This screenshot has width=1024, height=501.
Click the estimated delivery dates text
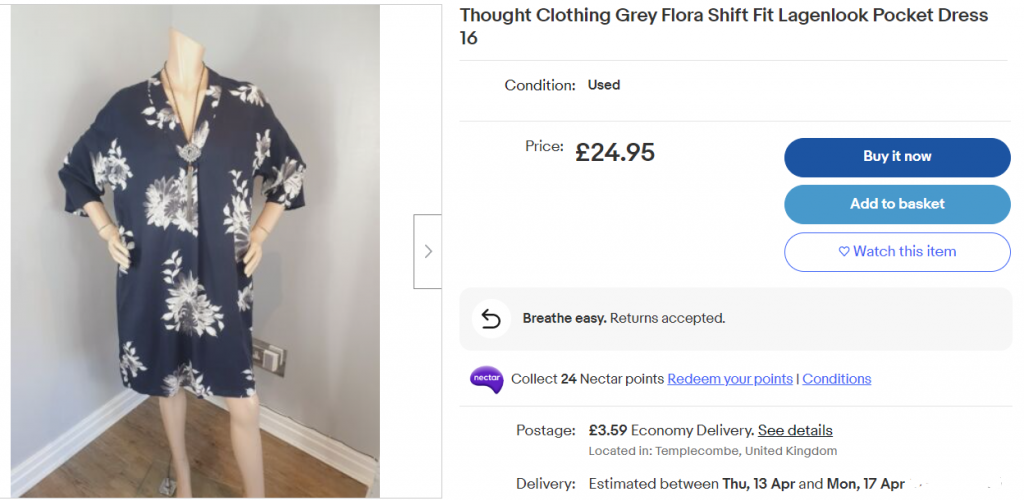(x=746, y=484)
